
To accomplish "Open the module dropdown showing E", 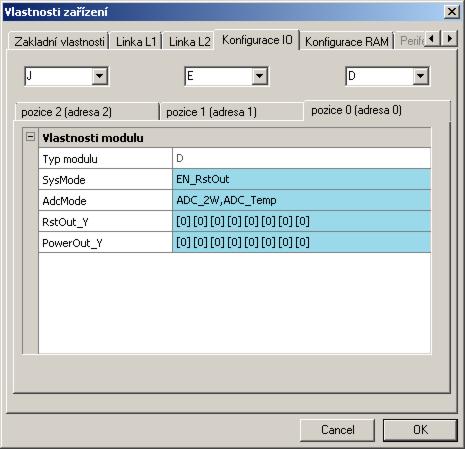I will [259, 76].
